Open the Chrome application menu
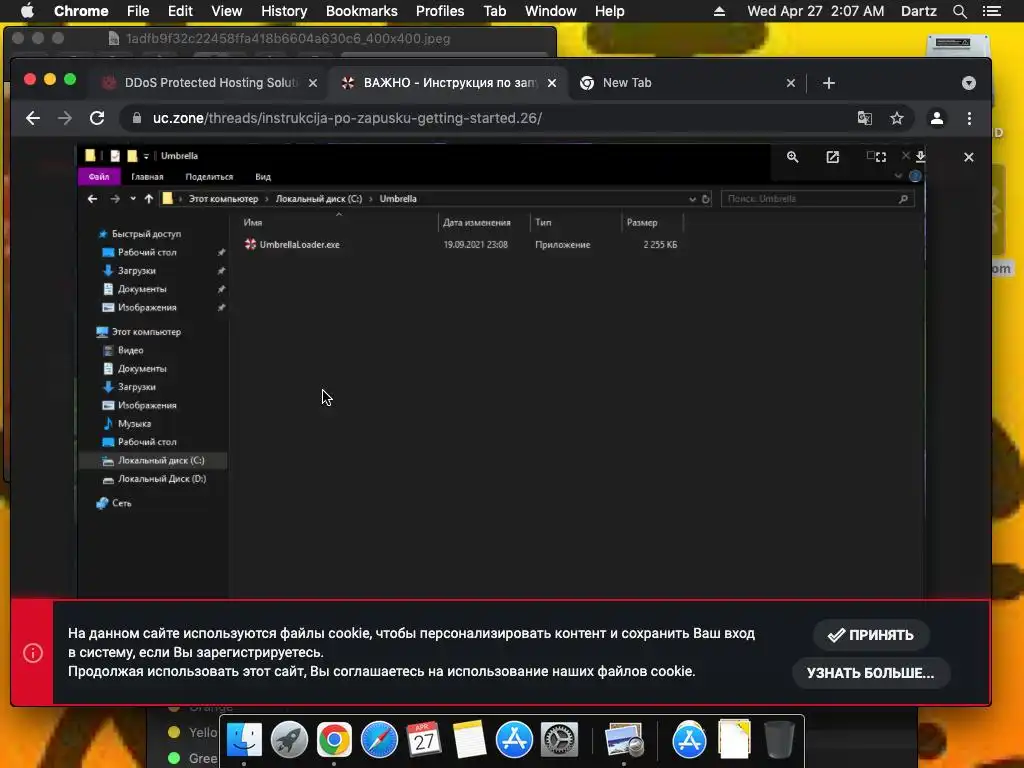1024x768 pixels. click(x=81, y=11)
